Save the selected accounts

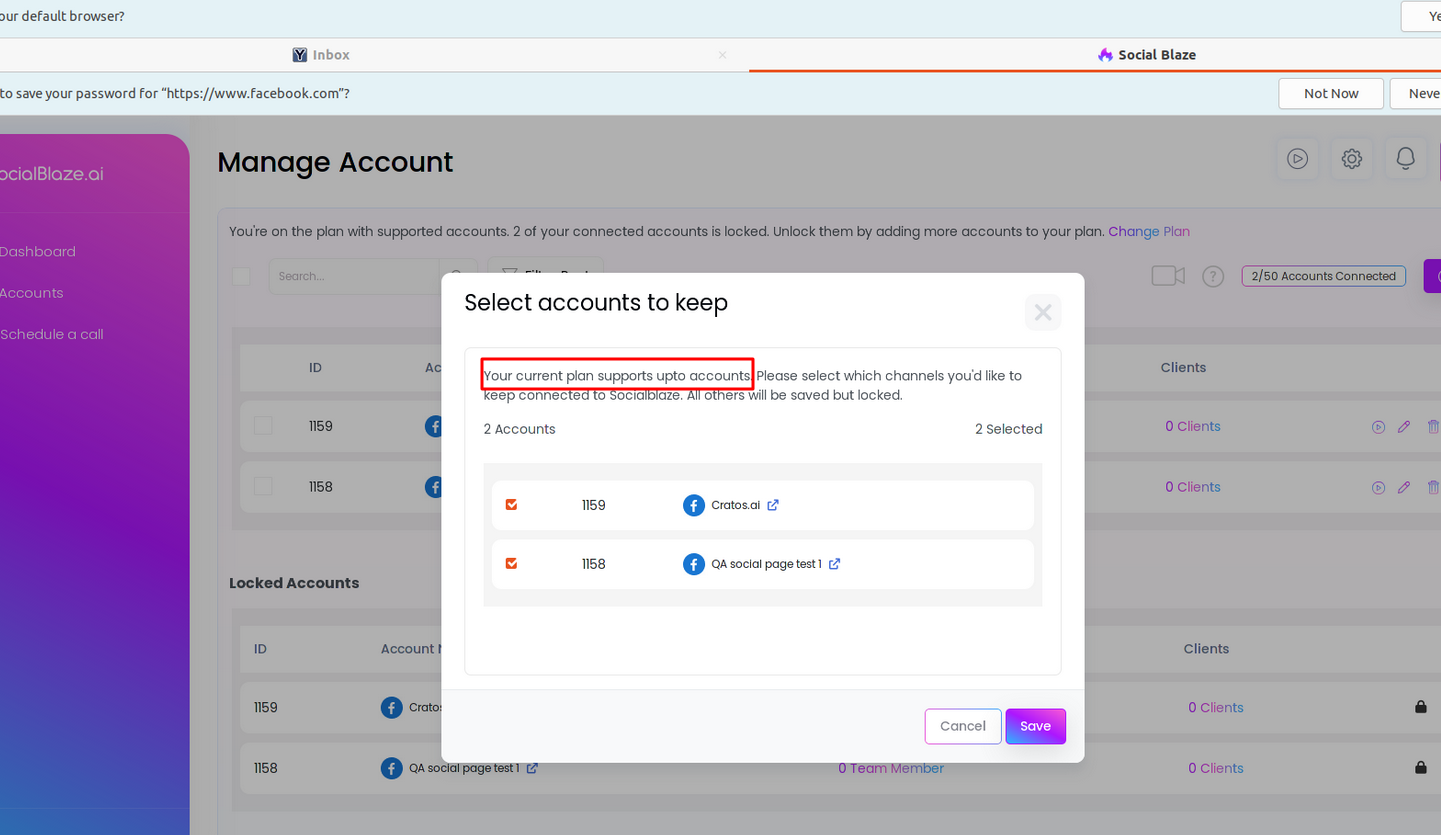(x=1036, y=726)
